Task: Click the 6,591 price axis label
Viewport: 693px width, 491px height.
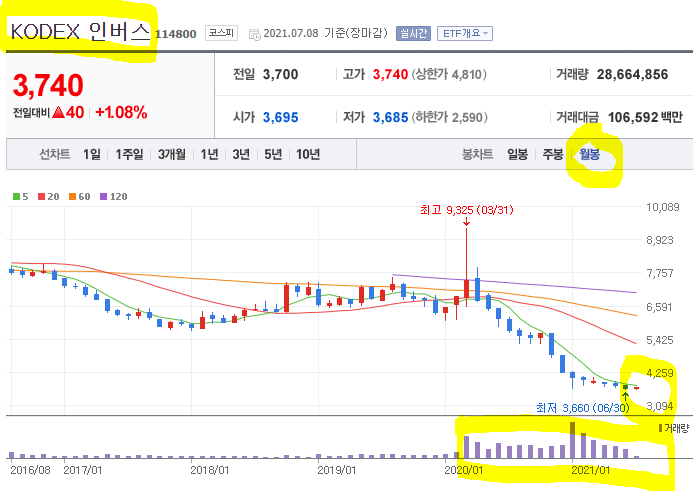Action: point(660,307)
